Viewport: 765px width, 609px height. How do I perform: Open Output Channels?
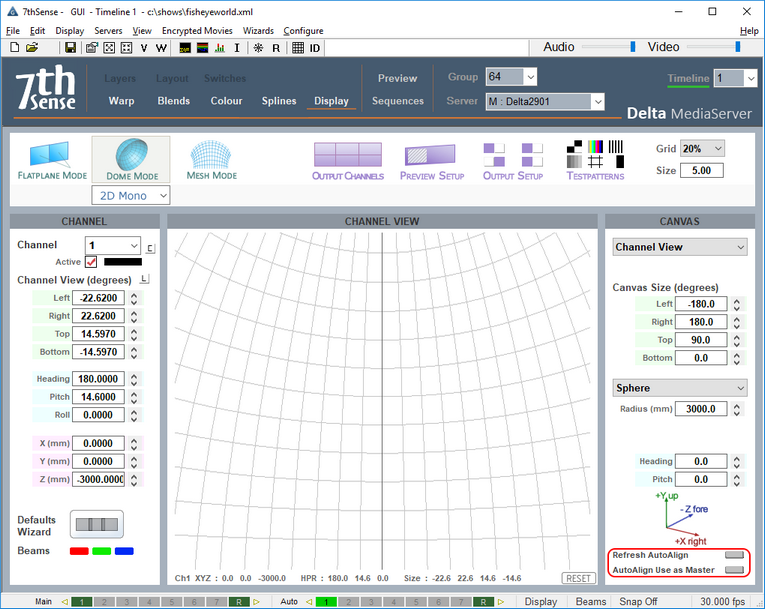coord(348,162)
